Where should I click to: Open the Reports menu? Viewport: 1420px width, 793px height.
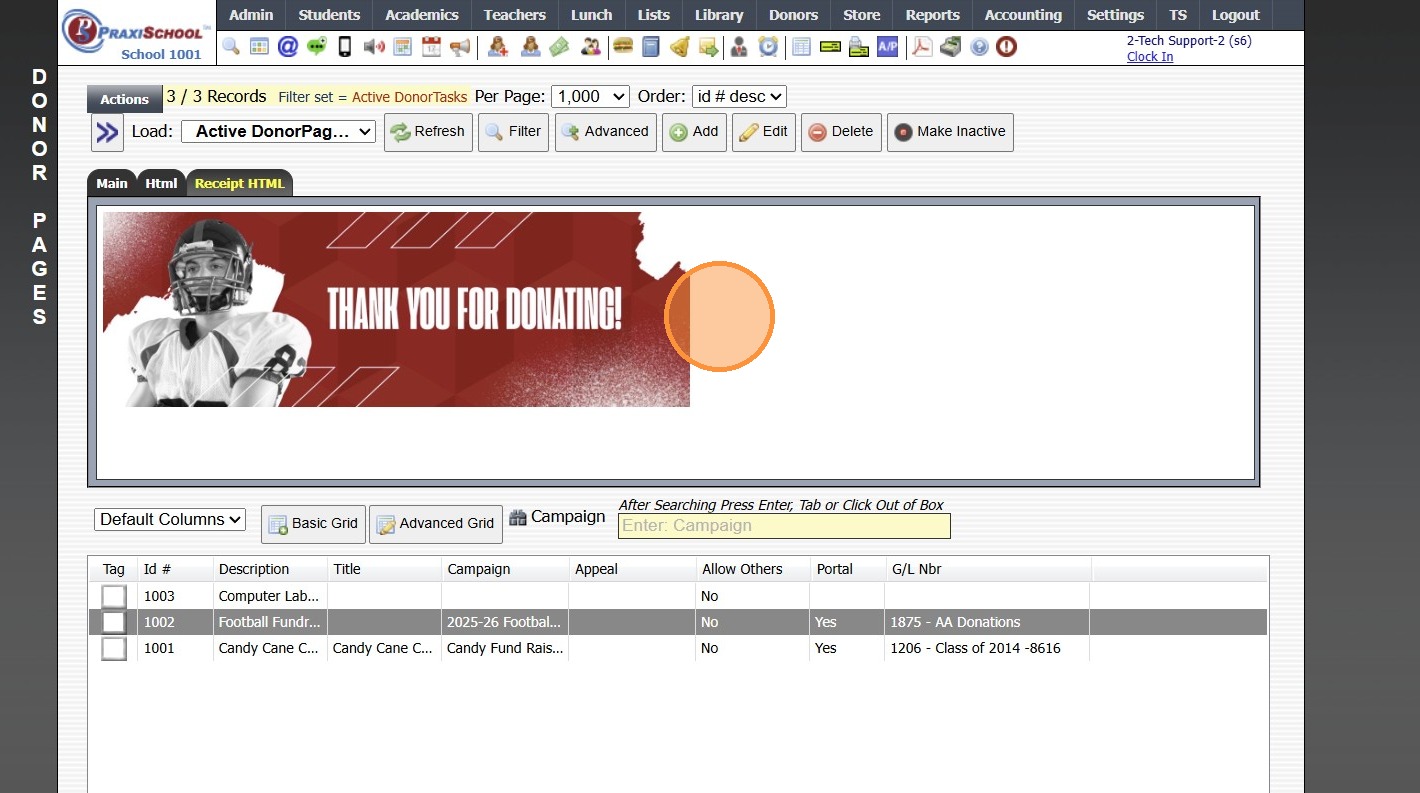(933, 15)
